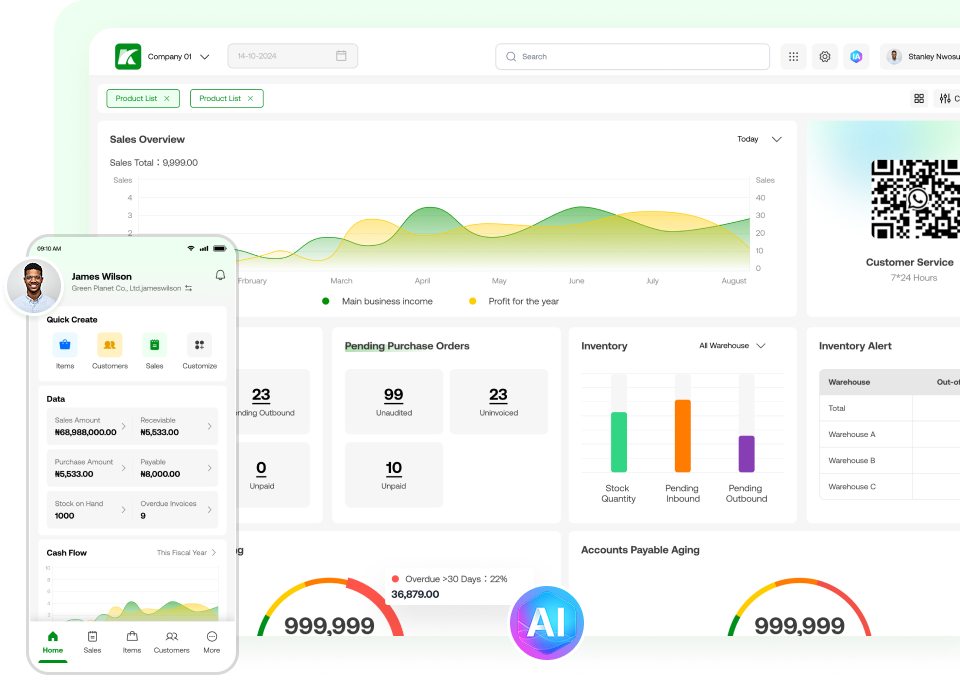Tap the battery status icon on phone
960x681 pixels.
coord(220,249)
